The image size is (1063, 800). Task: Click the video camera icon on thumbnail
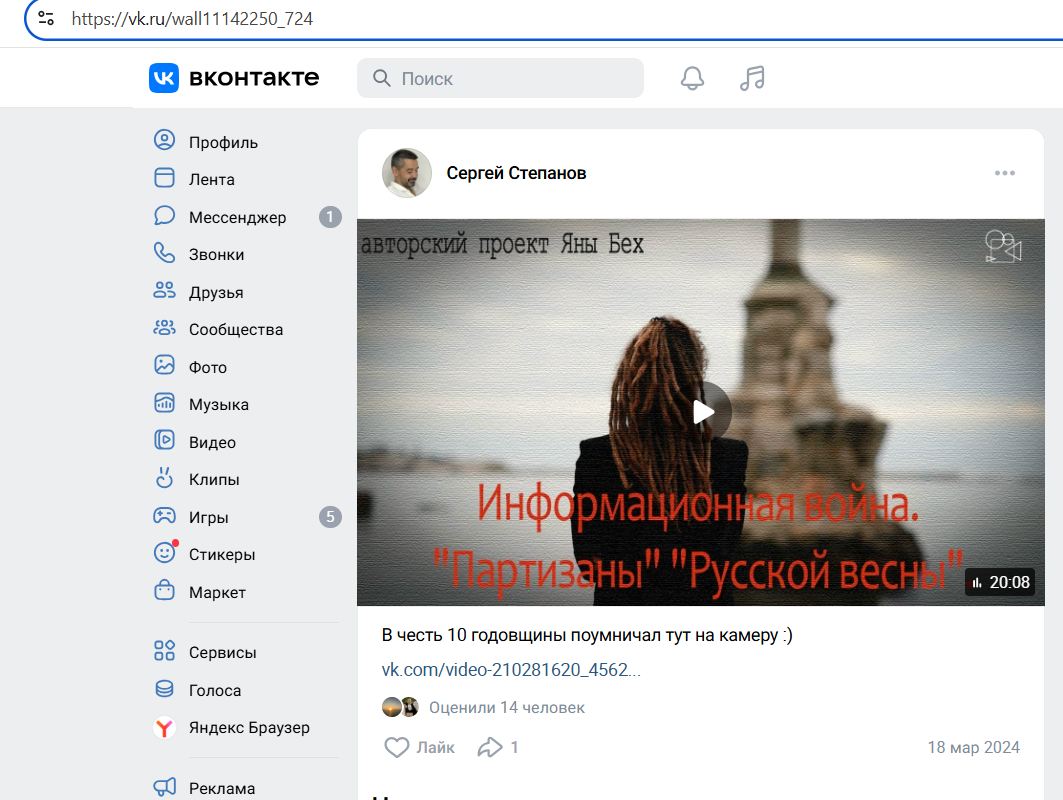(x=1003, y=247)
